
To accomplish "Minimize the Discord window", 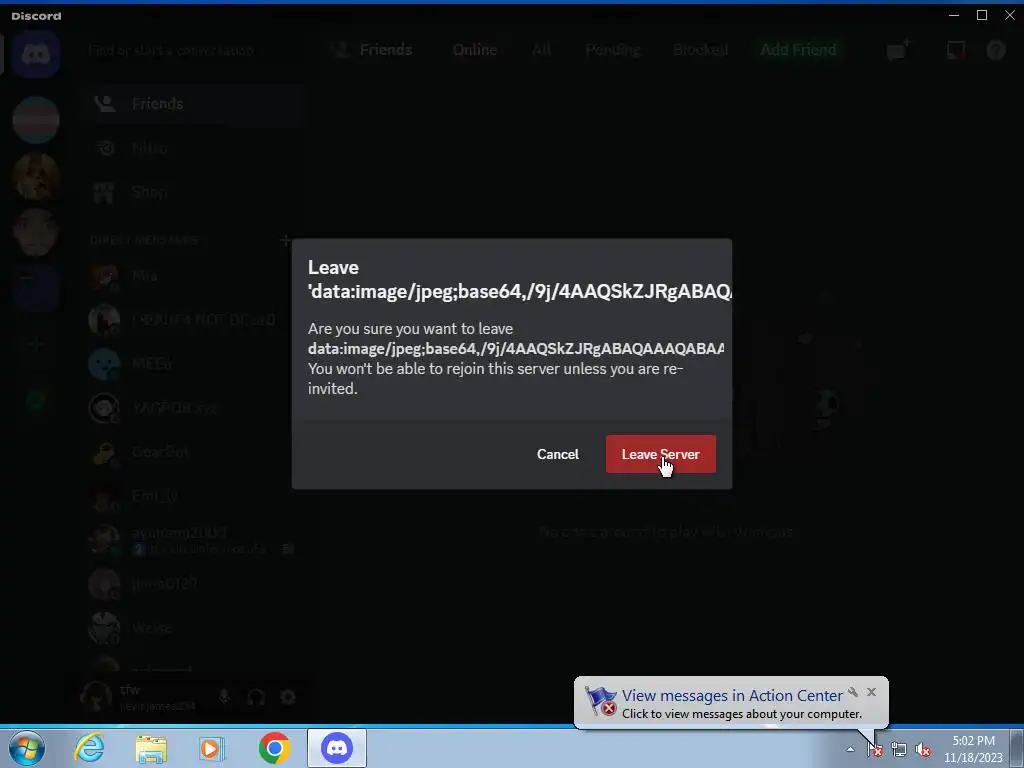I will [x=954, y=15].
